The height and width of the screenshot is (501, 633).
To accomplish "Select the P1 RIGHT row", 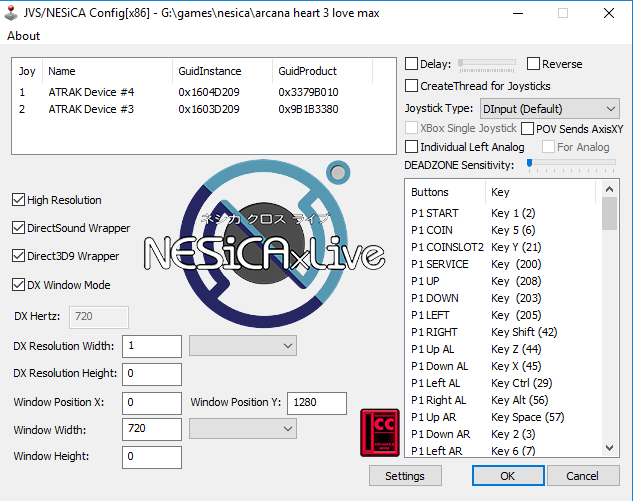I will 503,332.
